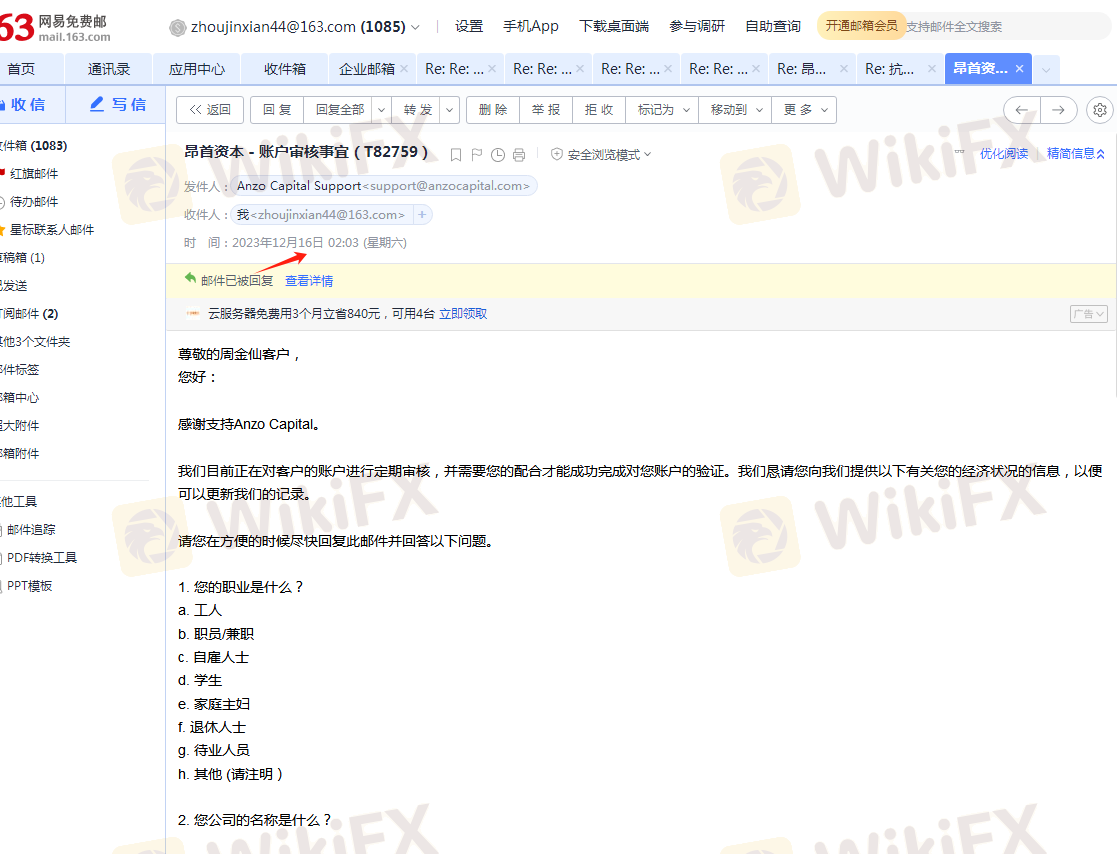Screen dimensions: 1117x854
Task: Click the cloud server ad icon
Action: tap(192, 313)
